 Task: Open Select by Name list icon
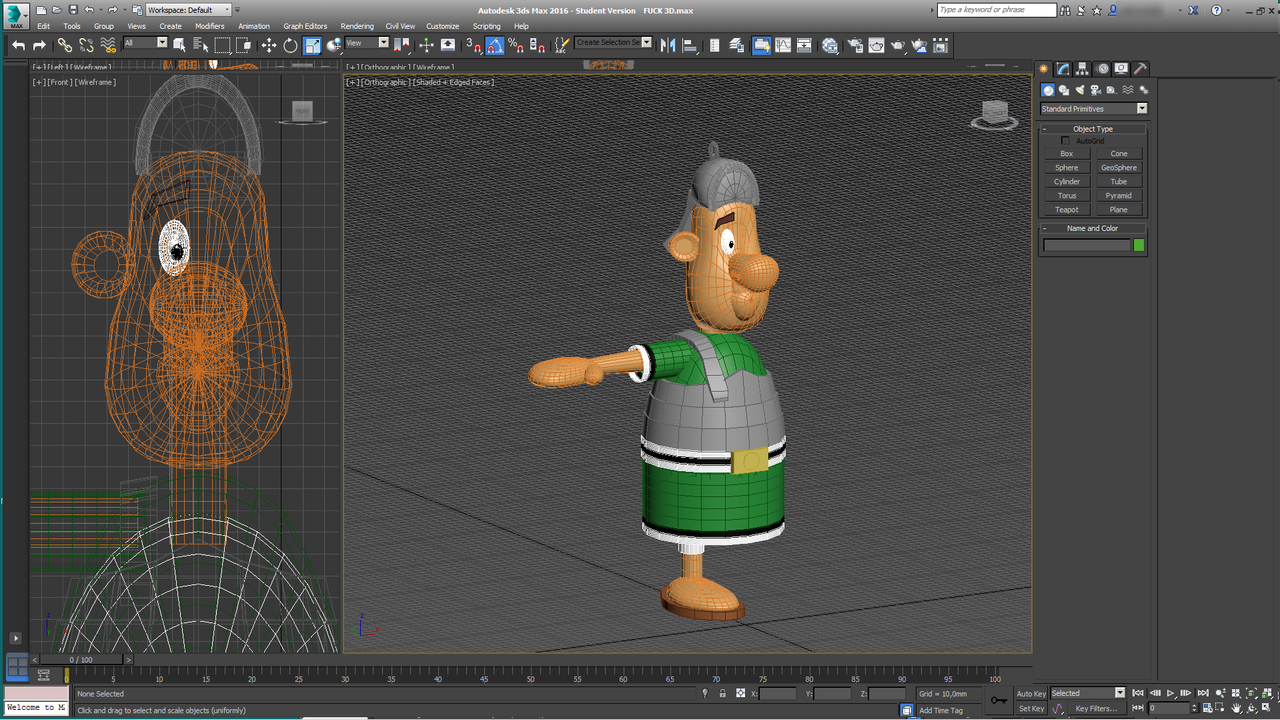click(x=201, y=45)
